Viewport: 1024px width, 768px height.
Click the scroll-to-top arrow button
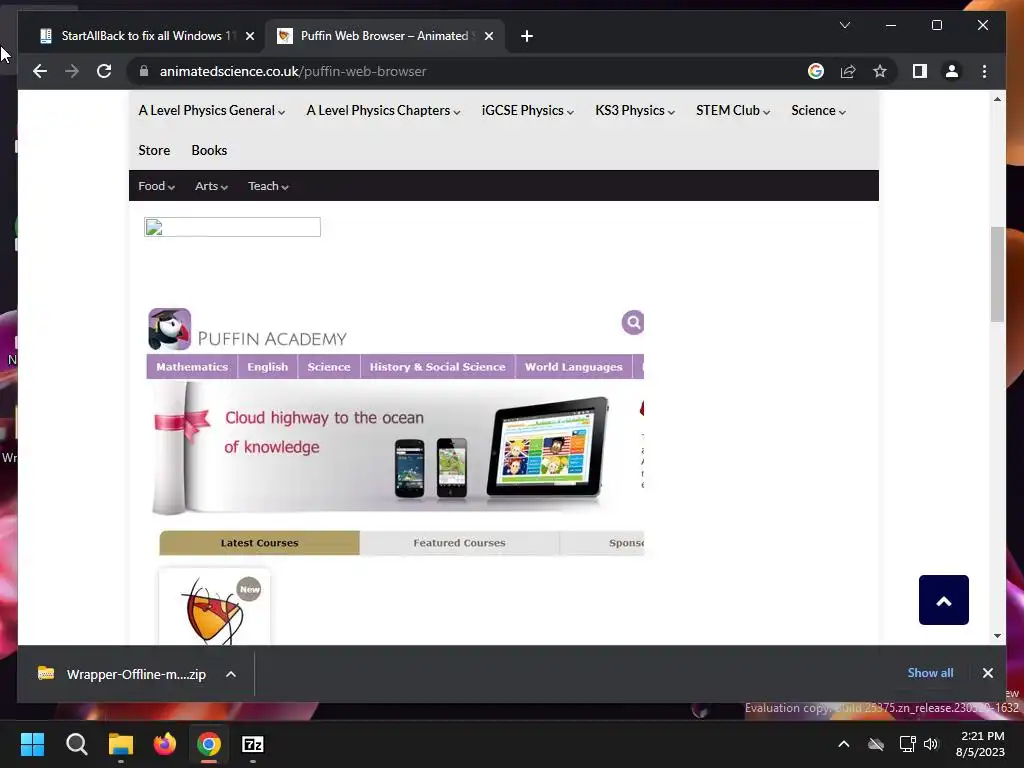point(944,600)
